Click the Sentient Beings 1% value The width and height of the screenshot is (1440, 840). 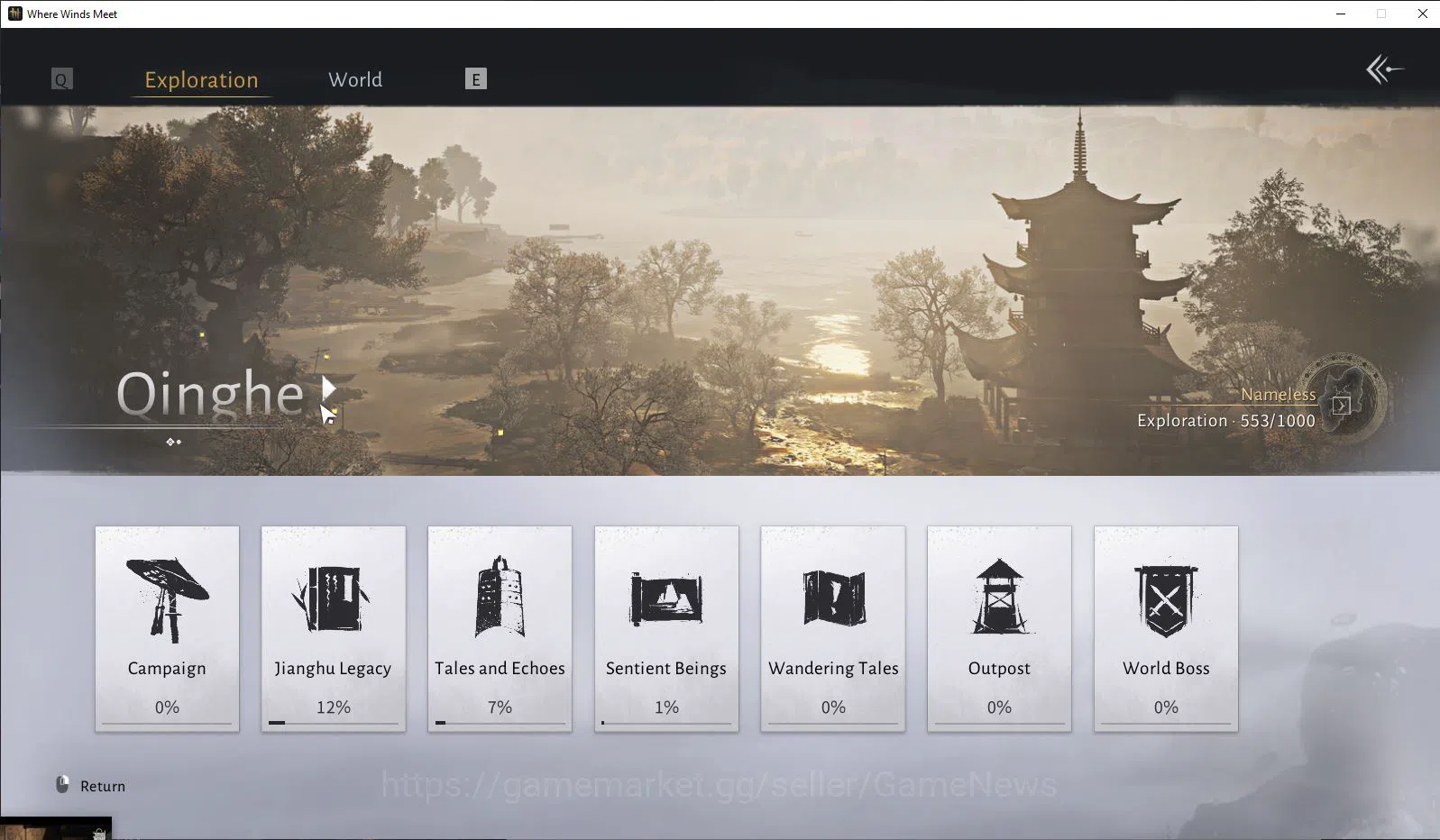coord(666,708)
